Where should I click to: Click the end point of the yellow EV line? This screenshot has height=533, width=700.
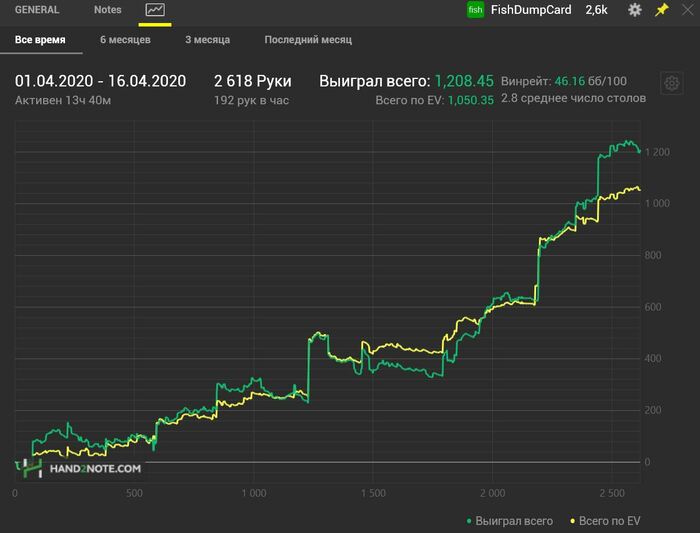(x=639, y=189)
